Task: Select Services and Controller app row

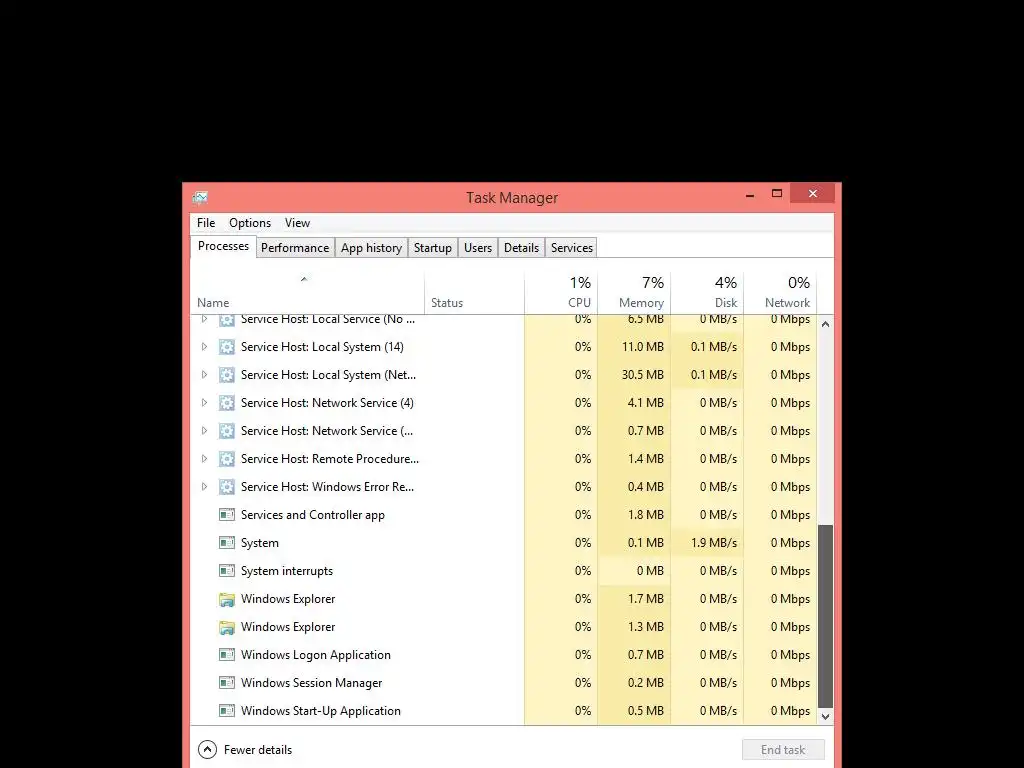Action: [x=504, y=515]
